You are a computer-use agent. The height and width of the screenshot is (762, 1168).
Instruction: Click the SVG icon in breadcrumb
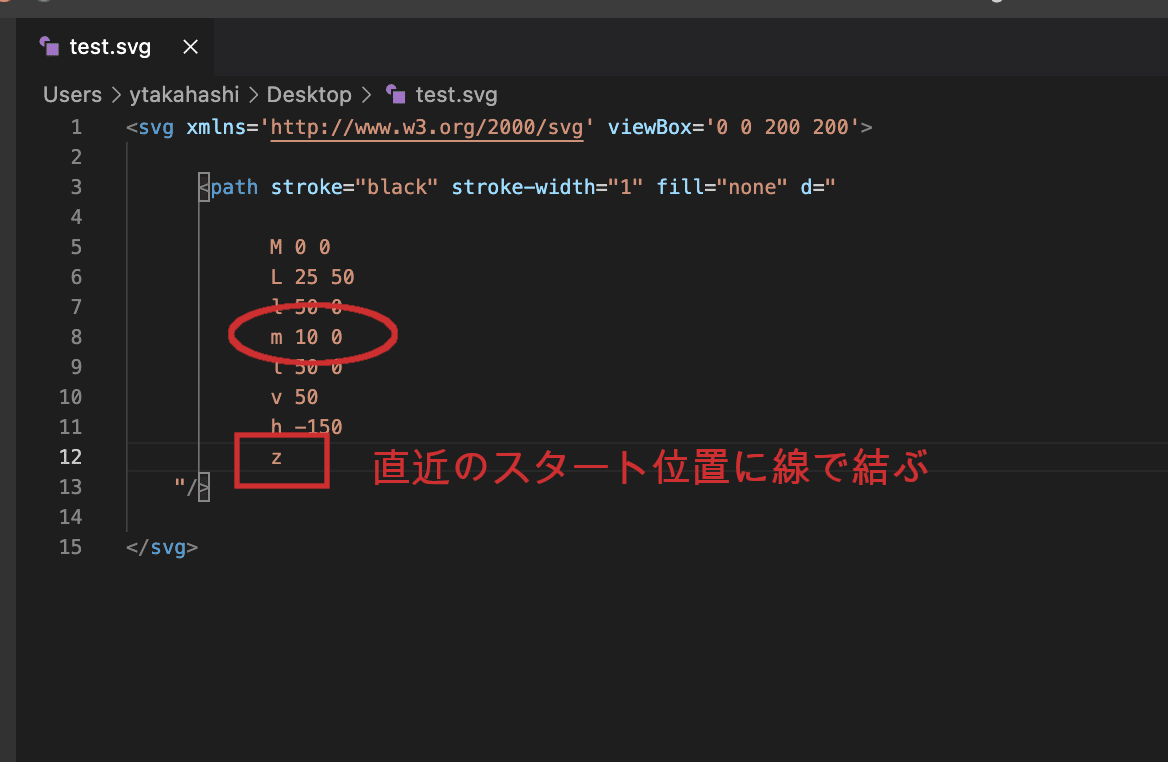(396, 95)
